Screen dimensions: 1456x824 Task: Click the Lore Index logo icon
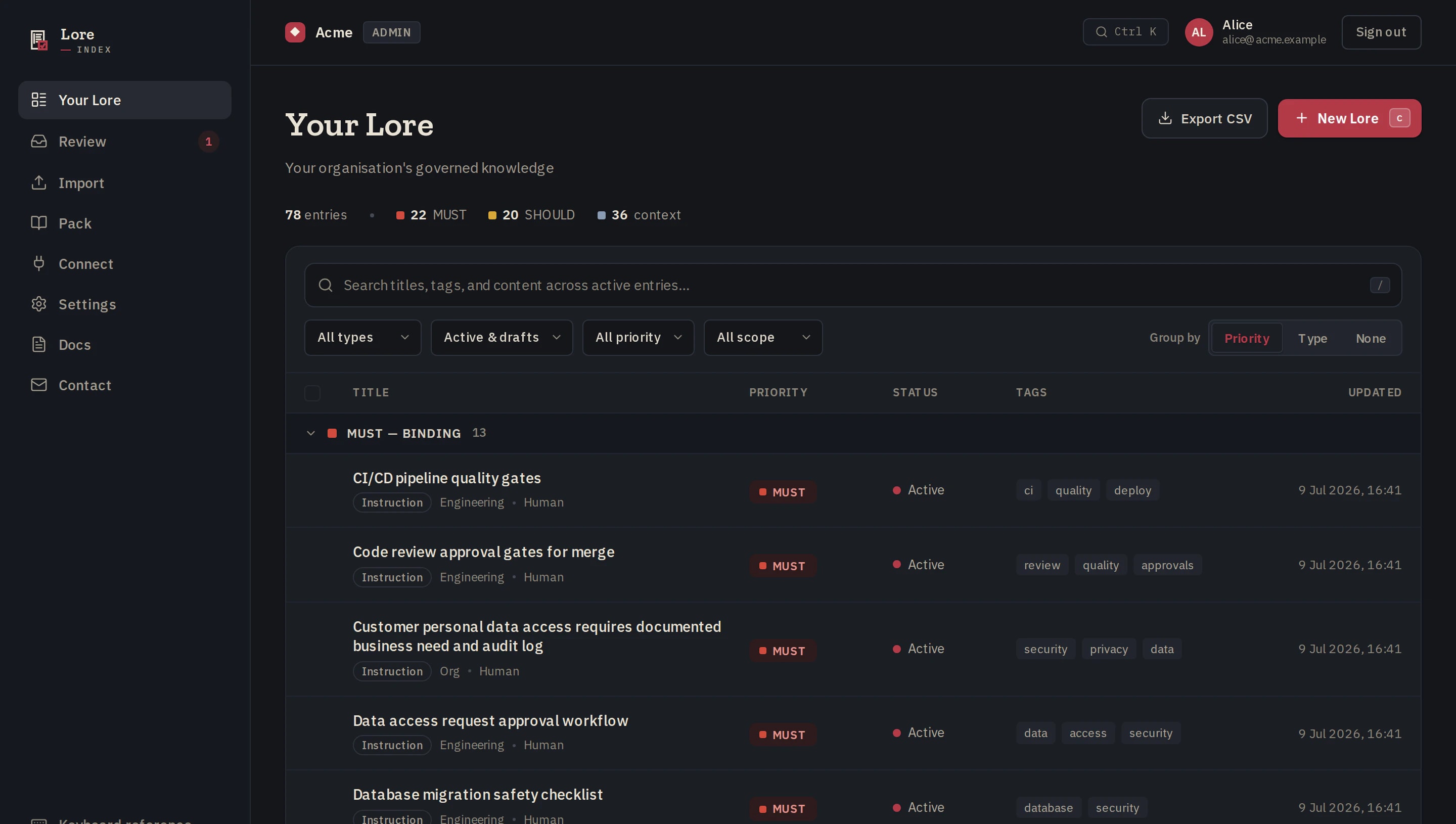(x=38, y=40)
